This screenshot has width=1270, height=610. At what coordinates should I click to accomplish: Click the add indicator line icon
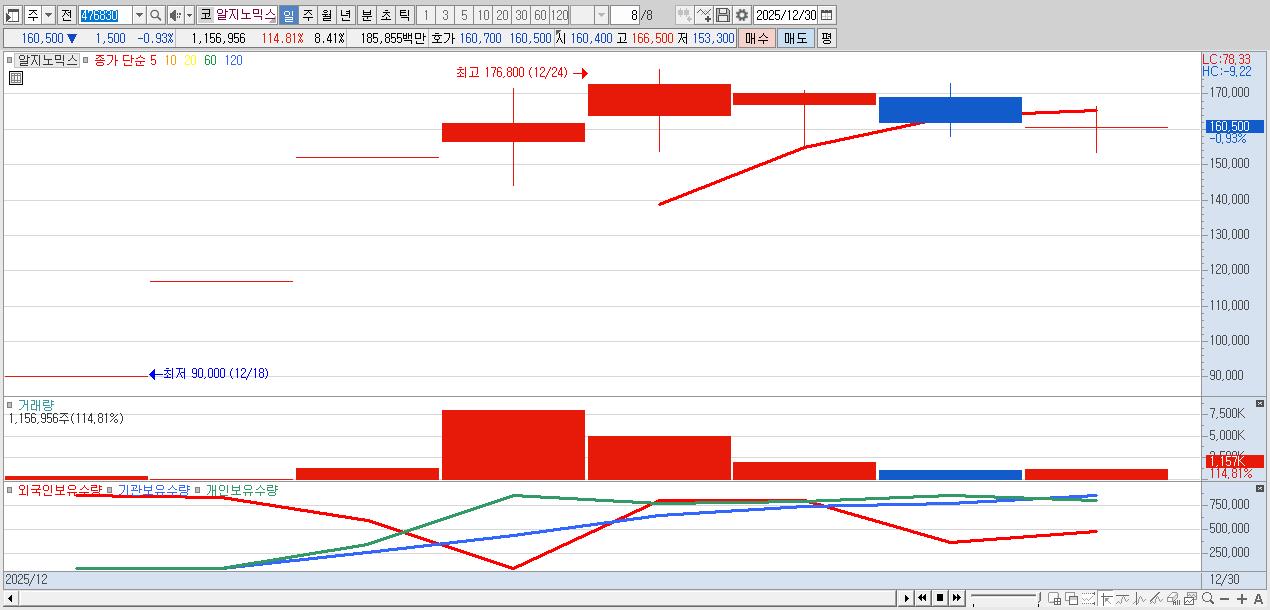703,15
